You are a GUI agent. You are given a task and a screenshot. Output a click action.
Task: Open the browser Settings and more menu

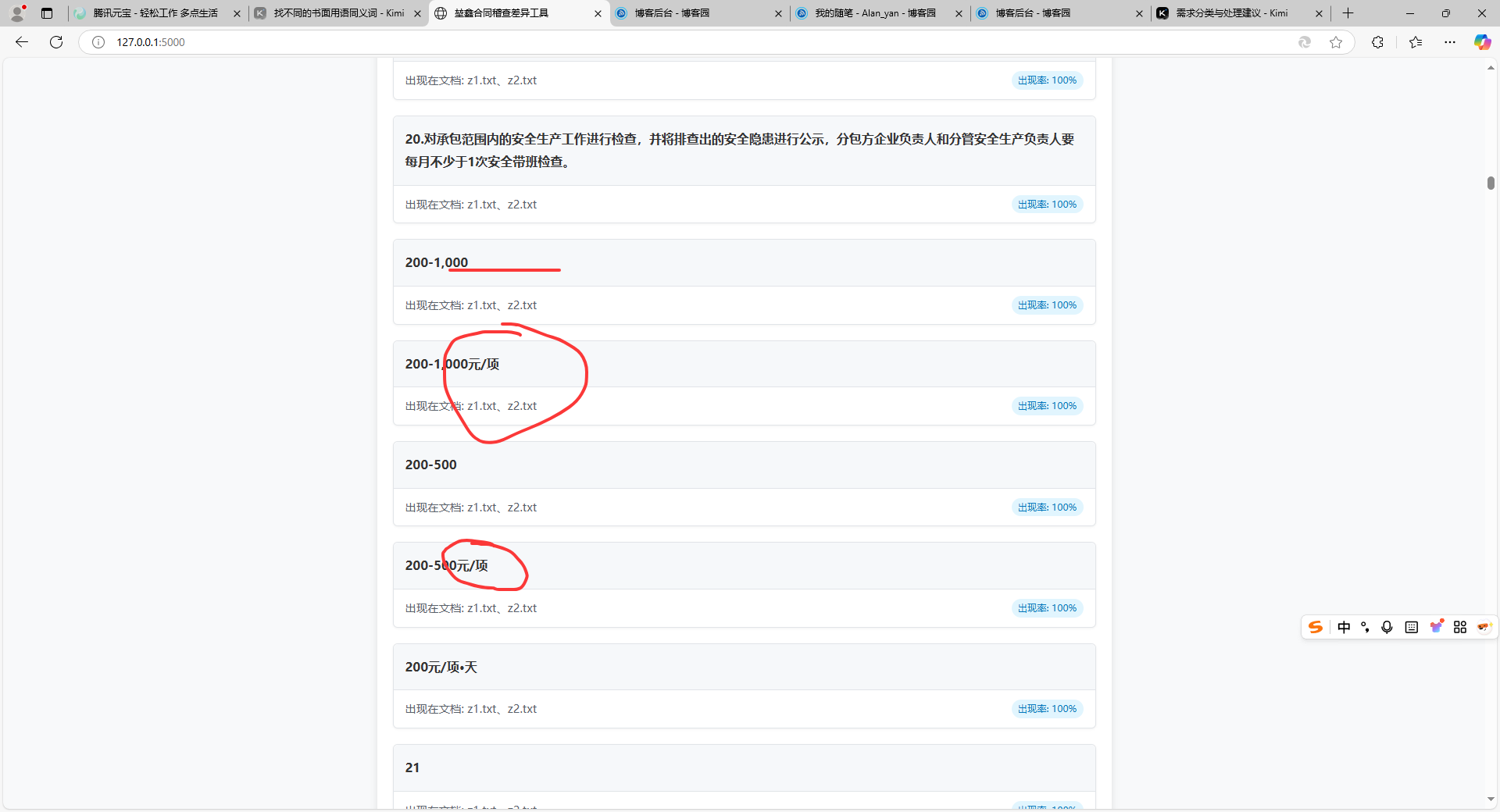[1450, 42]
